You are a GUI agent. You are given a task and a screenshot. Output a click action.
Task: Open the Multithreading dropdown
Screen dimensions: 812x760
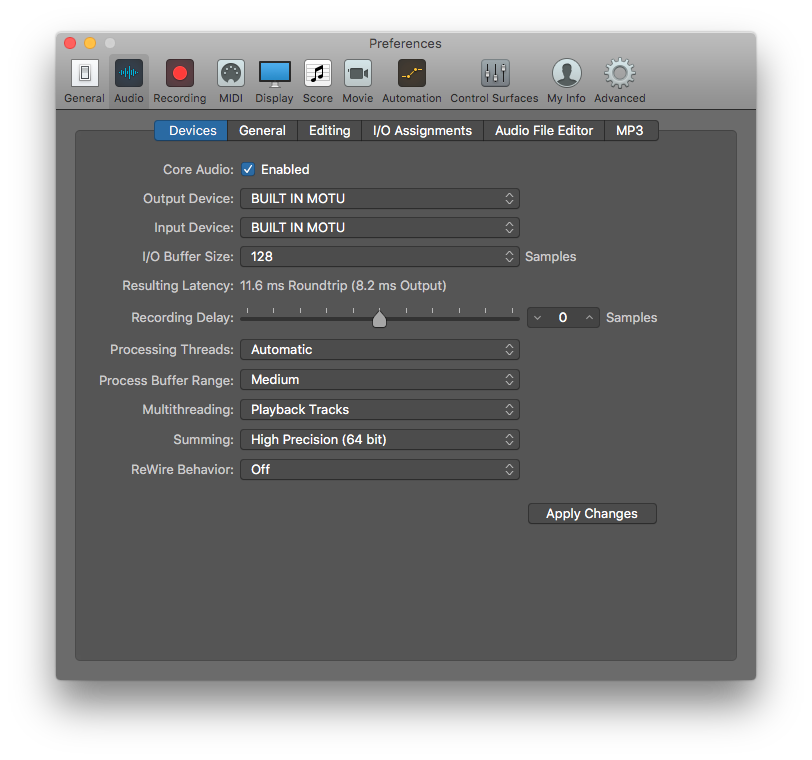[380, 410]
